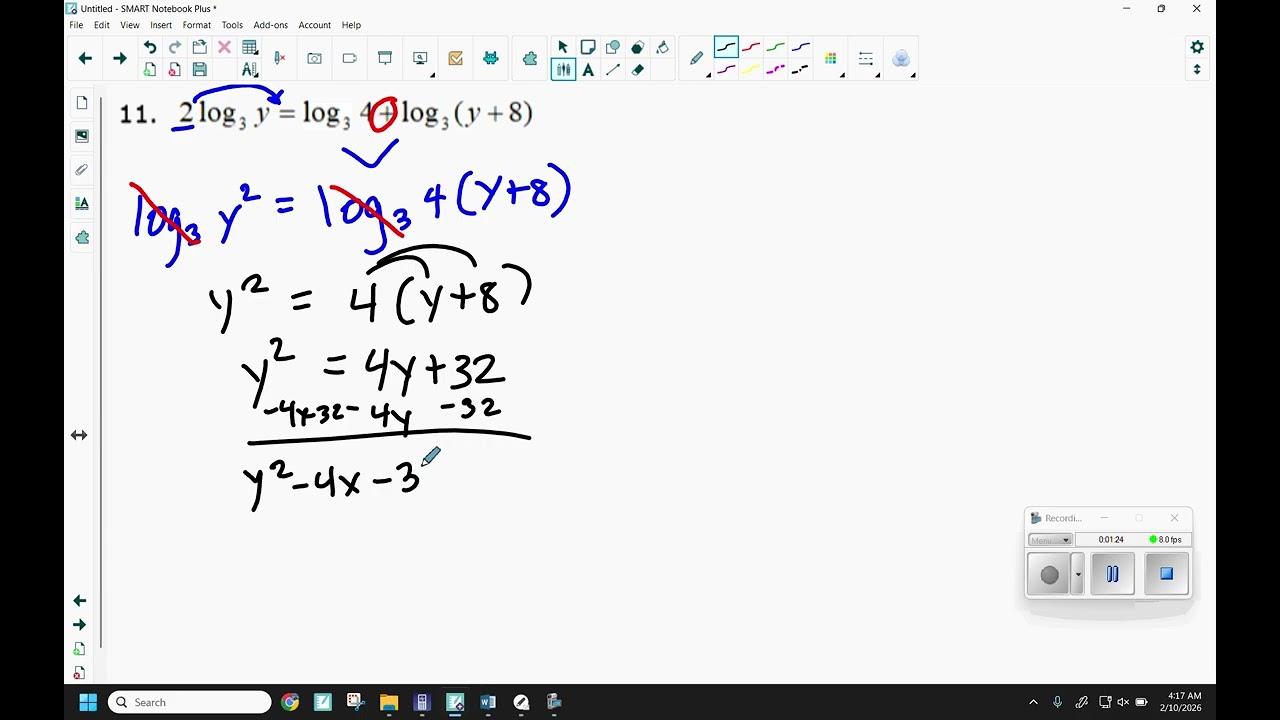Choose the Line tool
The width and height of the screenshot is (1280, 720).
click(613, 70)
